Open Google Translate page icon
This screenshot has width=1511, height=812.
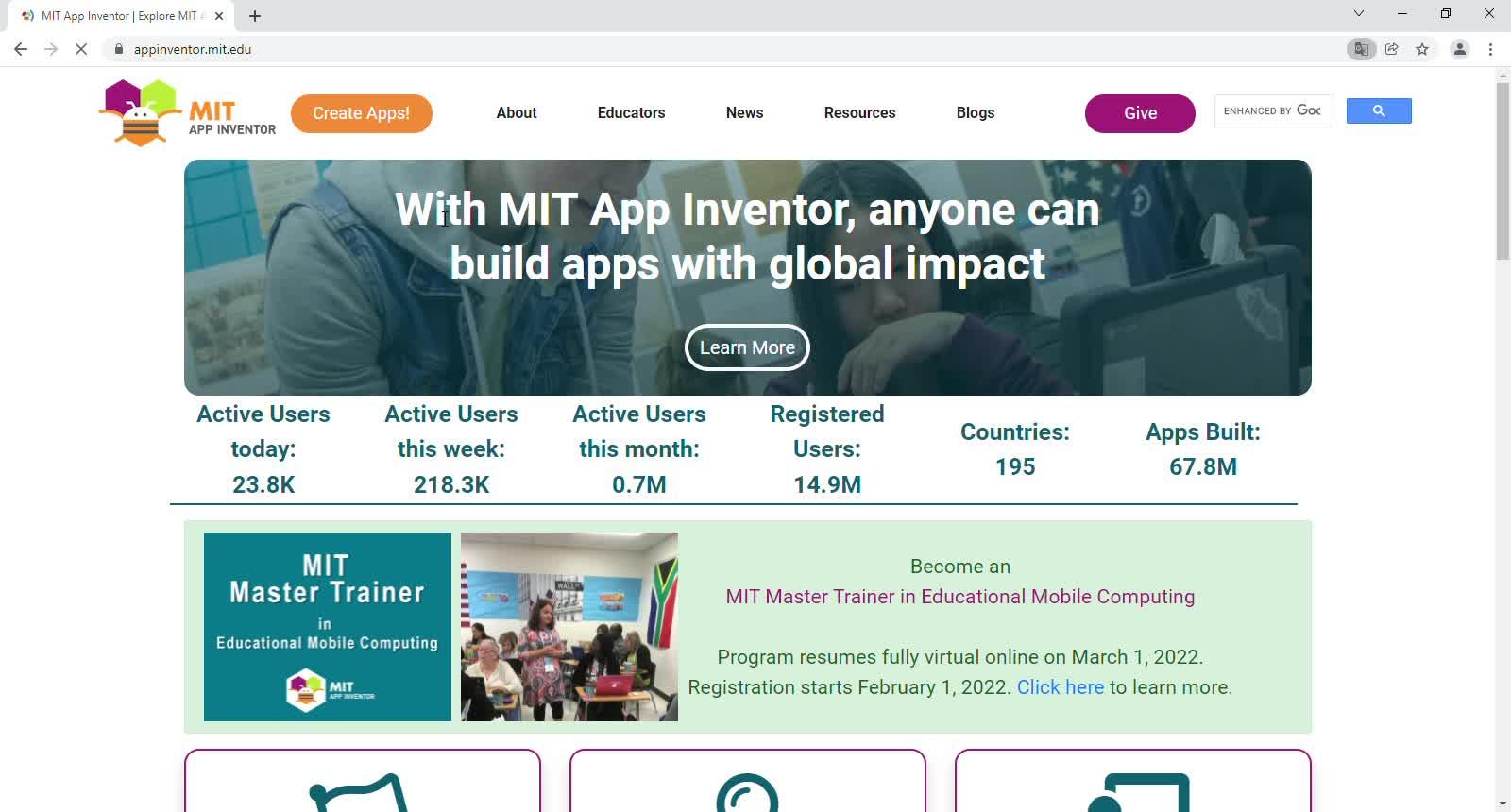point(1361,49)
